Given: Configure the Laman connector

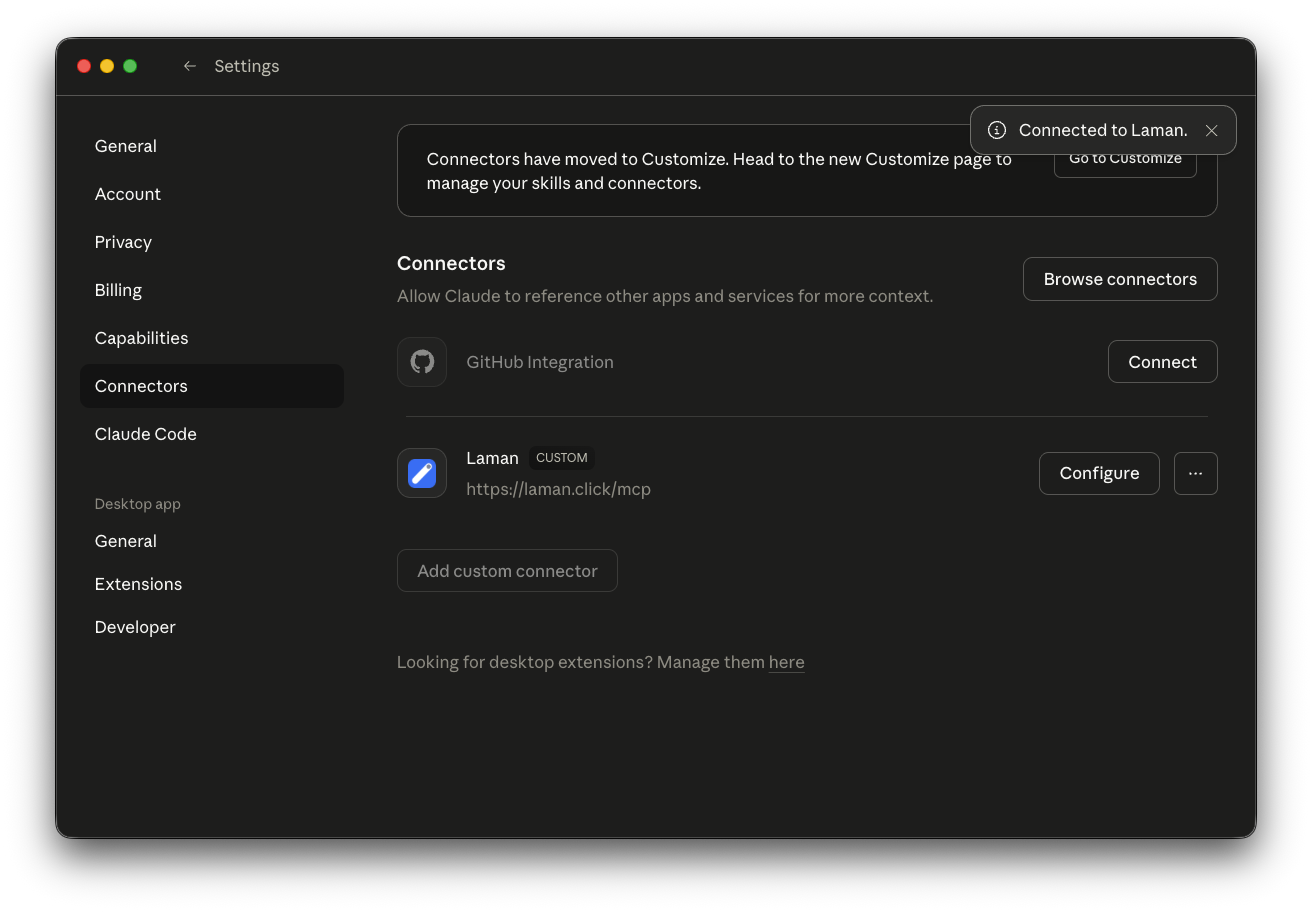Looking at the screenshot, I should (1099, 473).
